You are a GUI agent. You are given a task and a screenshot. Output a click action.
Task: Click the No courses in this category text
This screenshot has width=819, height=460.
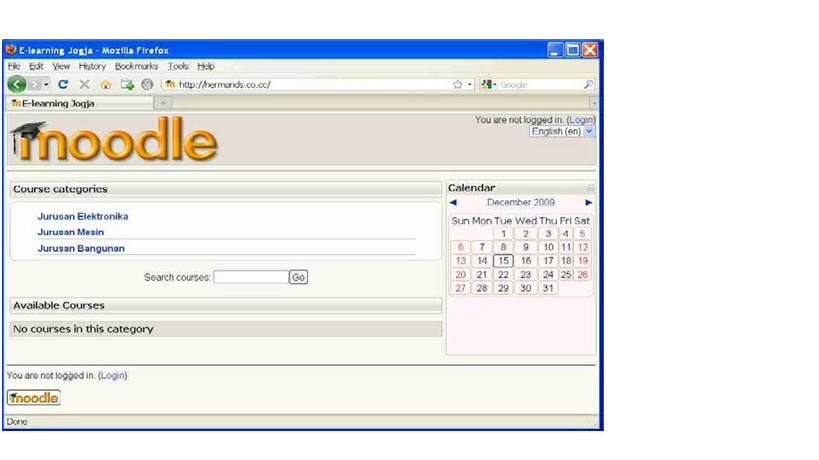(x=83, y=329)
